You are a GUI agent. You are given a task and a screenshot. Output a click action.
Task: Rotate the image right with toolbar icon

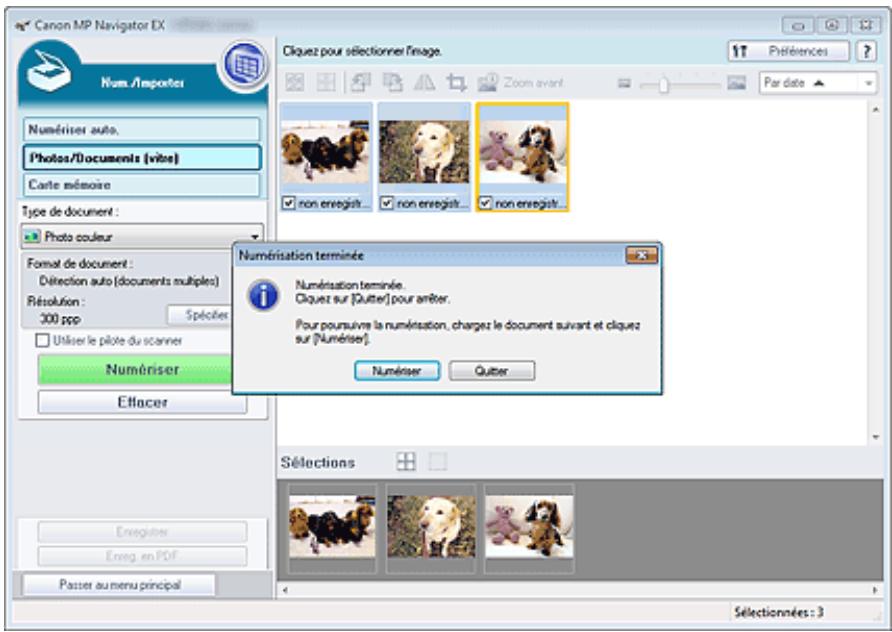tap(393, 83)
